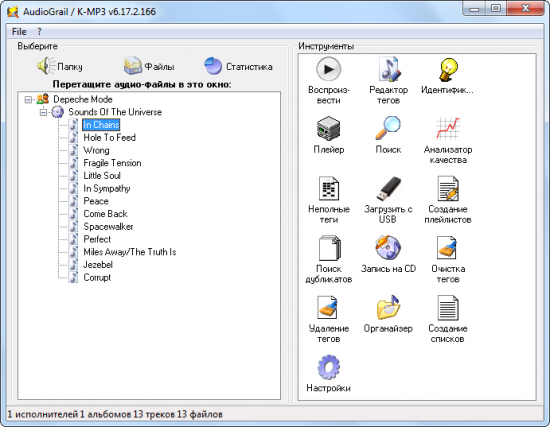Screen dimensions: 550x427
Task: Click the Статистика button
Action: pos(238,66)
